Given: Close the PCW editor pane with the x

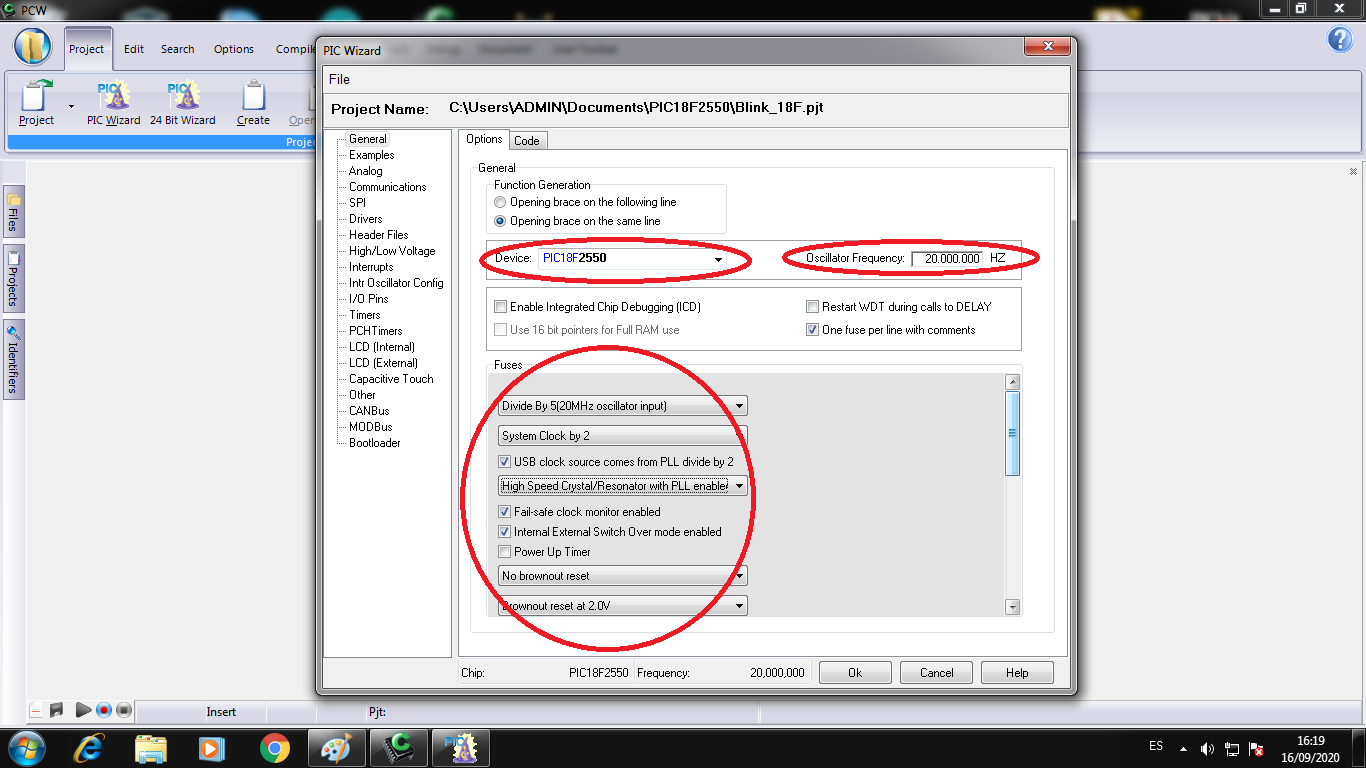Looking at the screenshot, I should coord(1353,171).
